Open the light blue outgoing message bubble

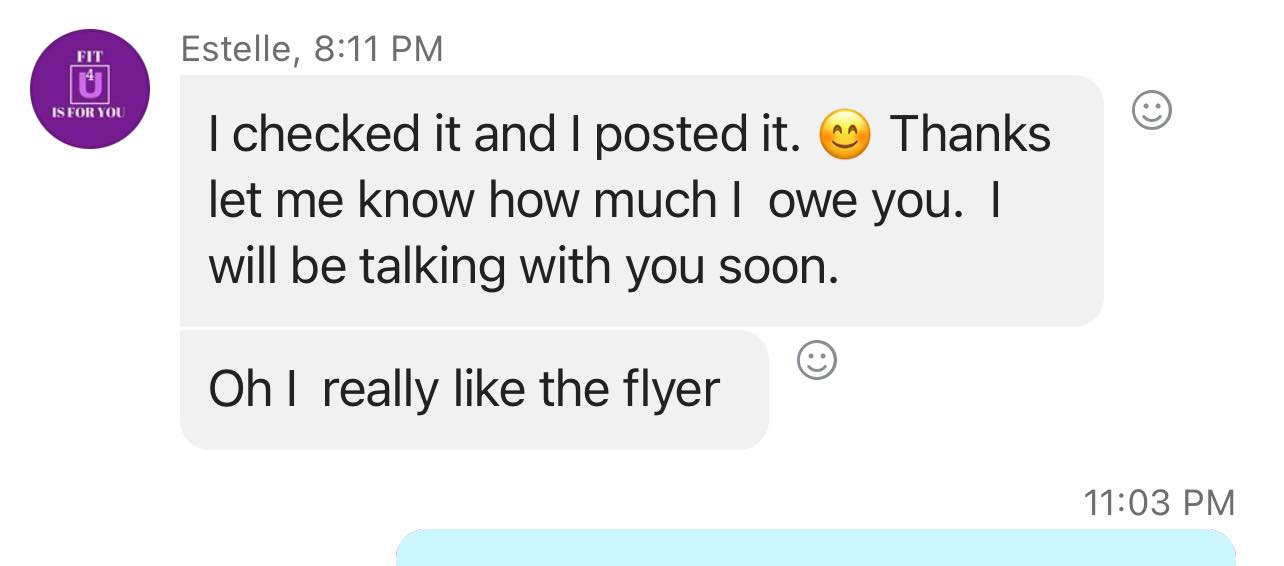coord(815,548)
